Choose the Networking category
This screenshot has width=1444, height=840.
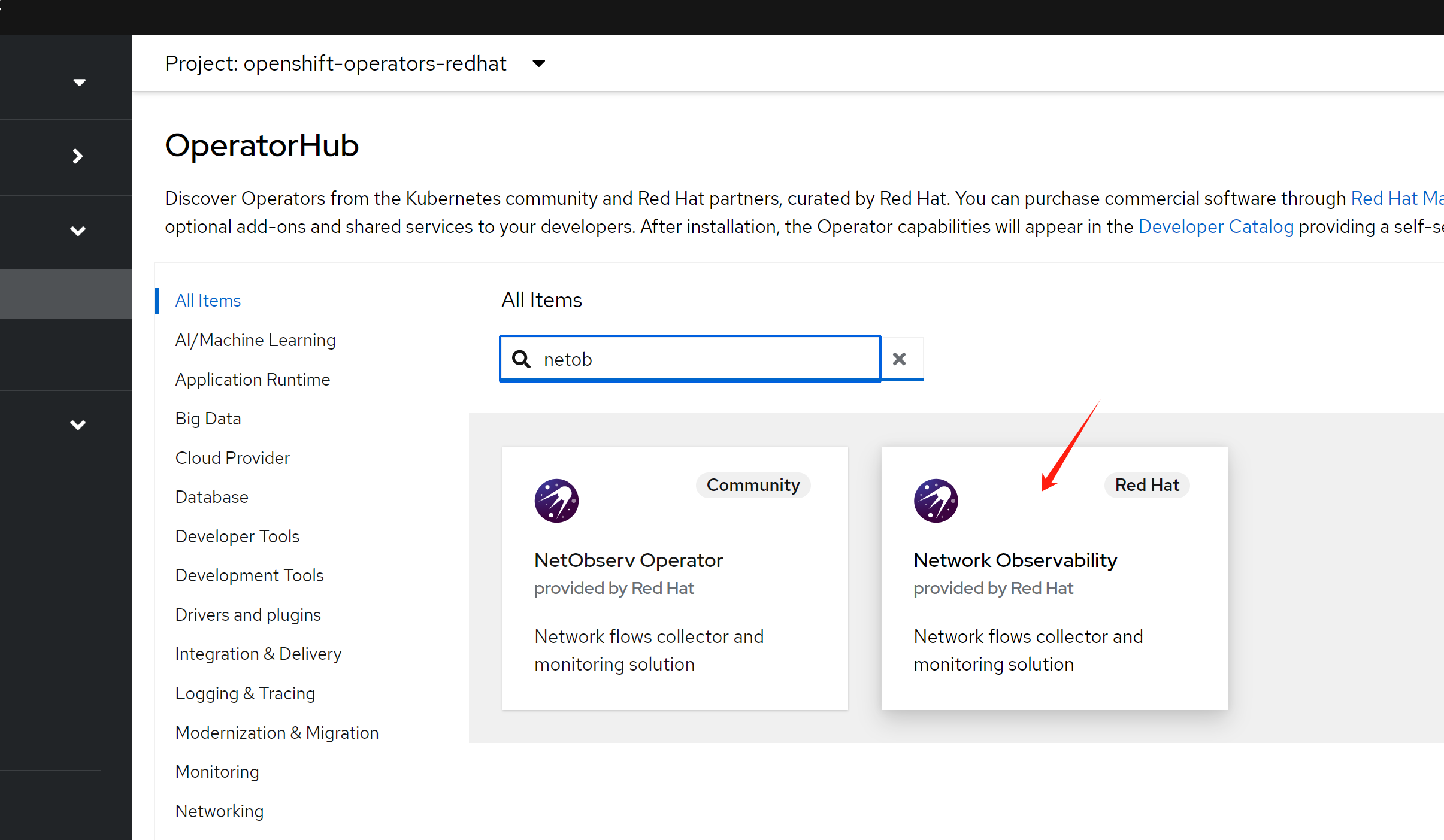tap(219, 811)
